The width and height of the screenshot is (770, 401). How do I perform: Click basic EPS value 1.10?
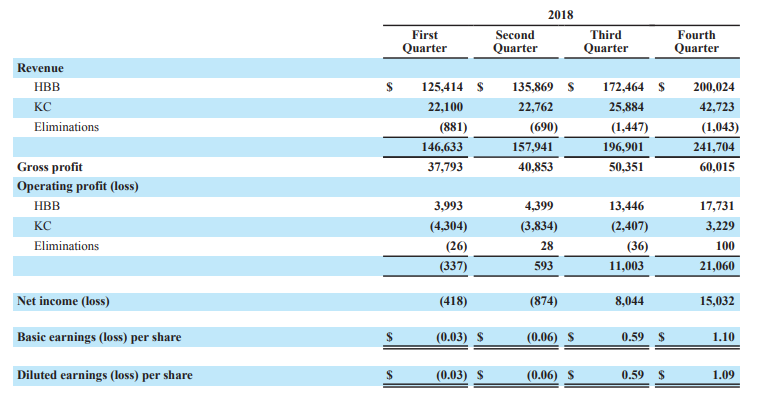coord(723,337)
